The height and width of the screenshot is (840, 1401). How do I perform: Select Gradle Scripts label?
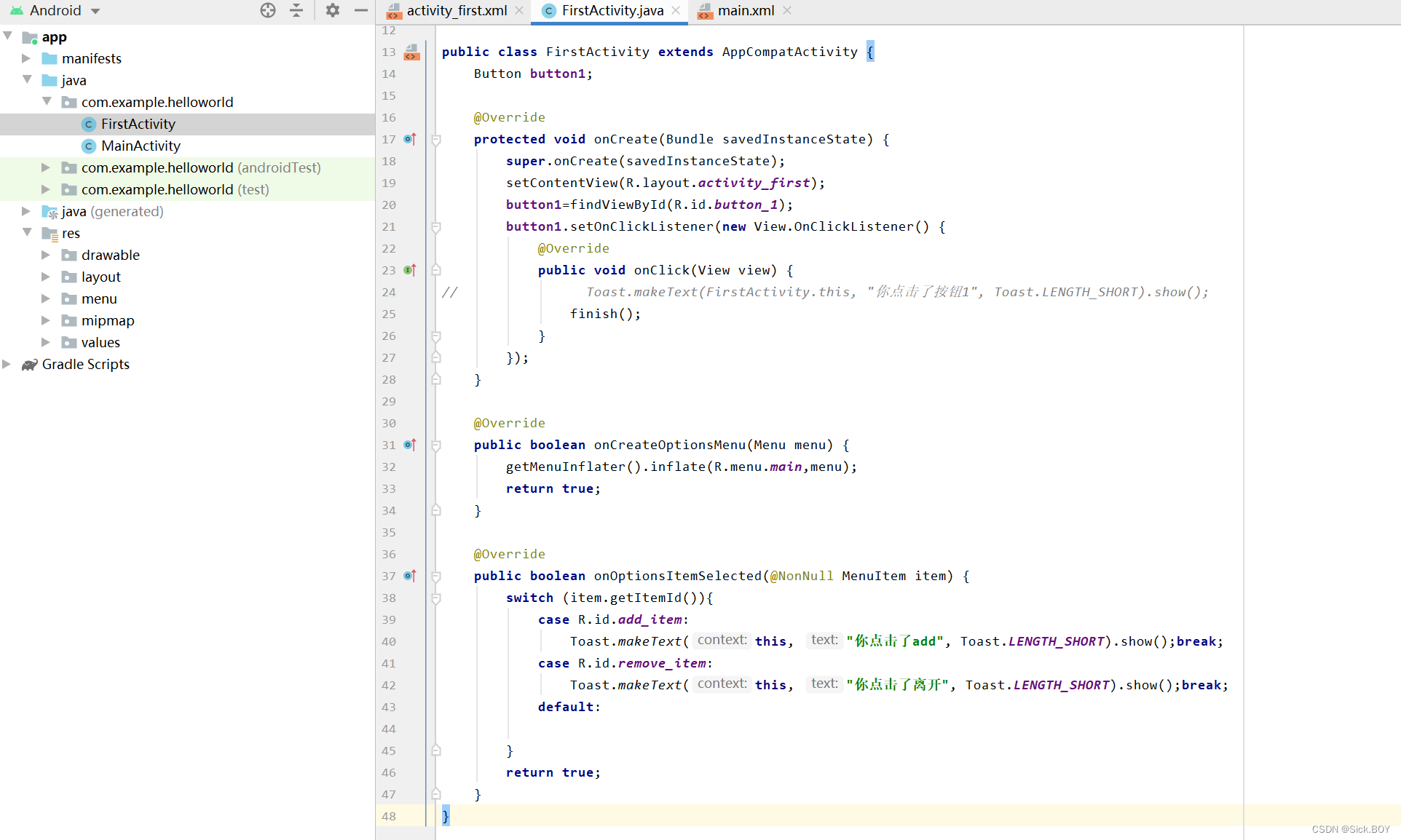tap(86, 364)
